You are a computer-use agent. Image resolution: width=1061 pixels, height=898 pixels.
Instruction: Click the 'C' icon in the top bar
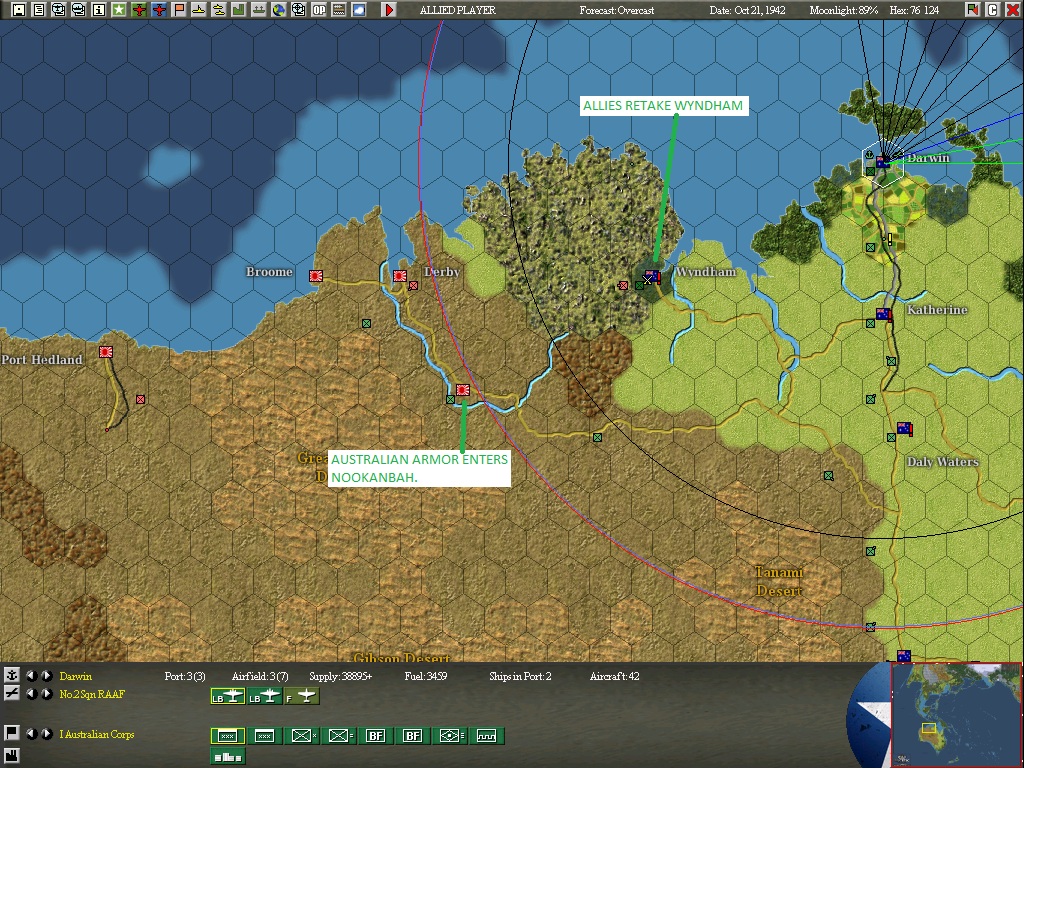click(993, 9)
